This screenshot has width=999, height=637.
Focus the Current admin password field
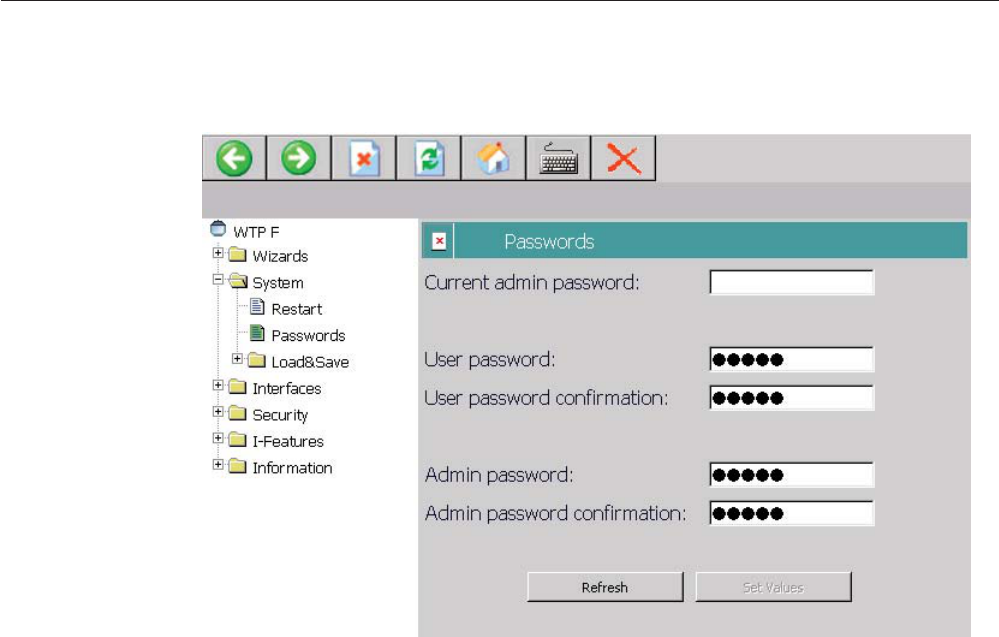coord(792,282)
